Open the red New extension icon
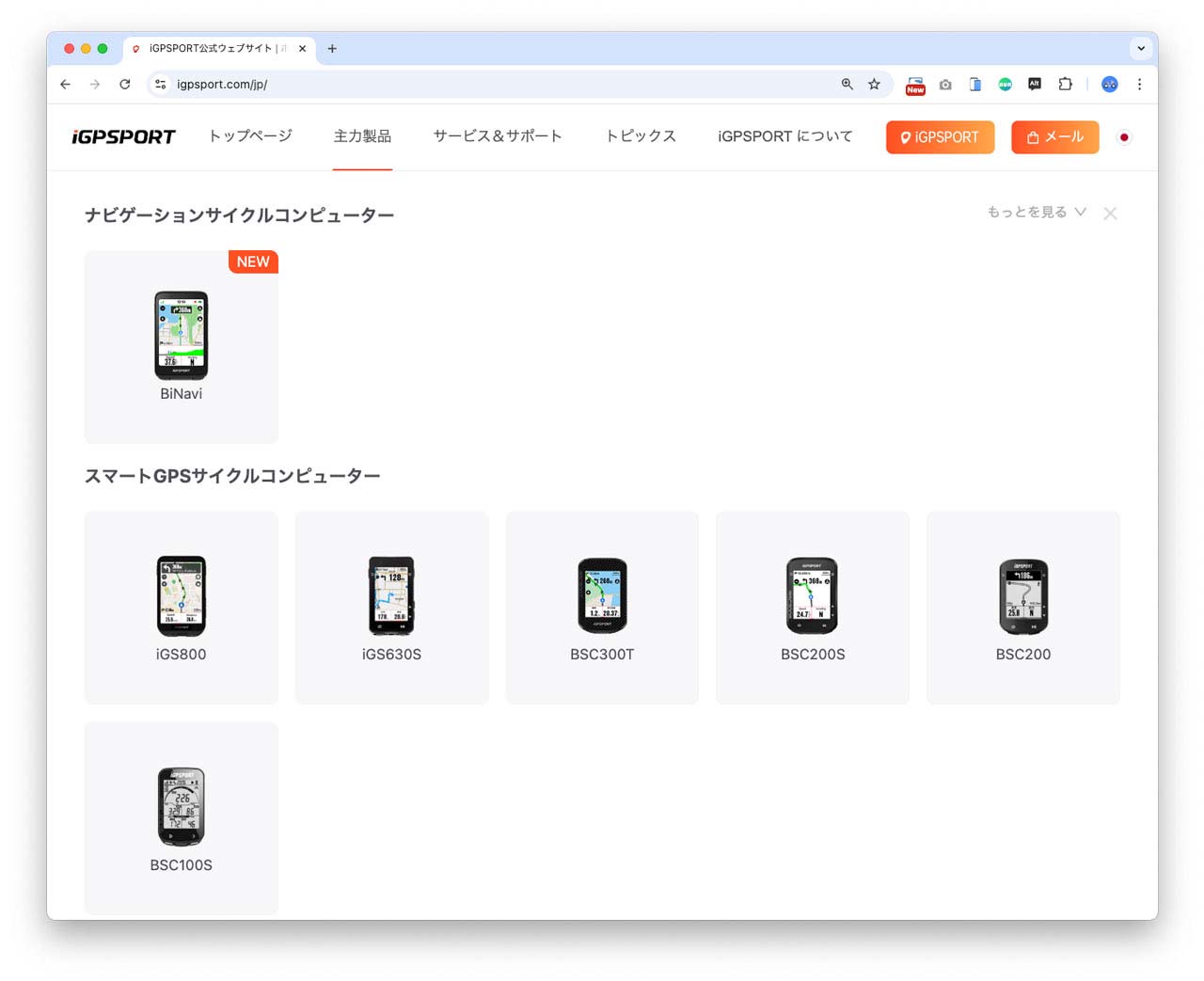 point(915,85)
